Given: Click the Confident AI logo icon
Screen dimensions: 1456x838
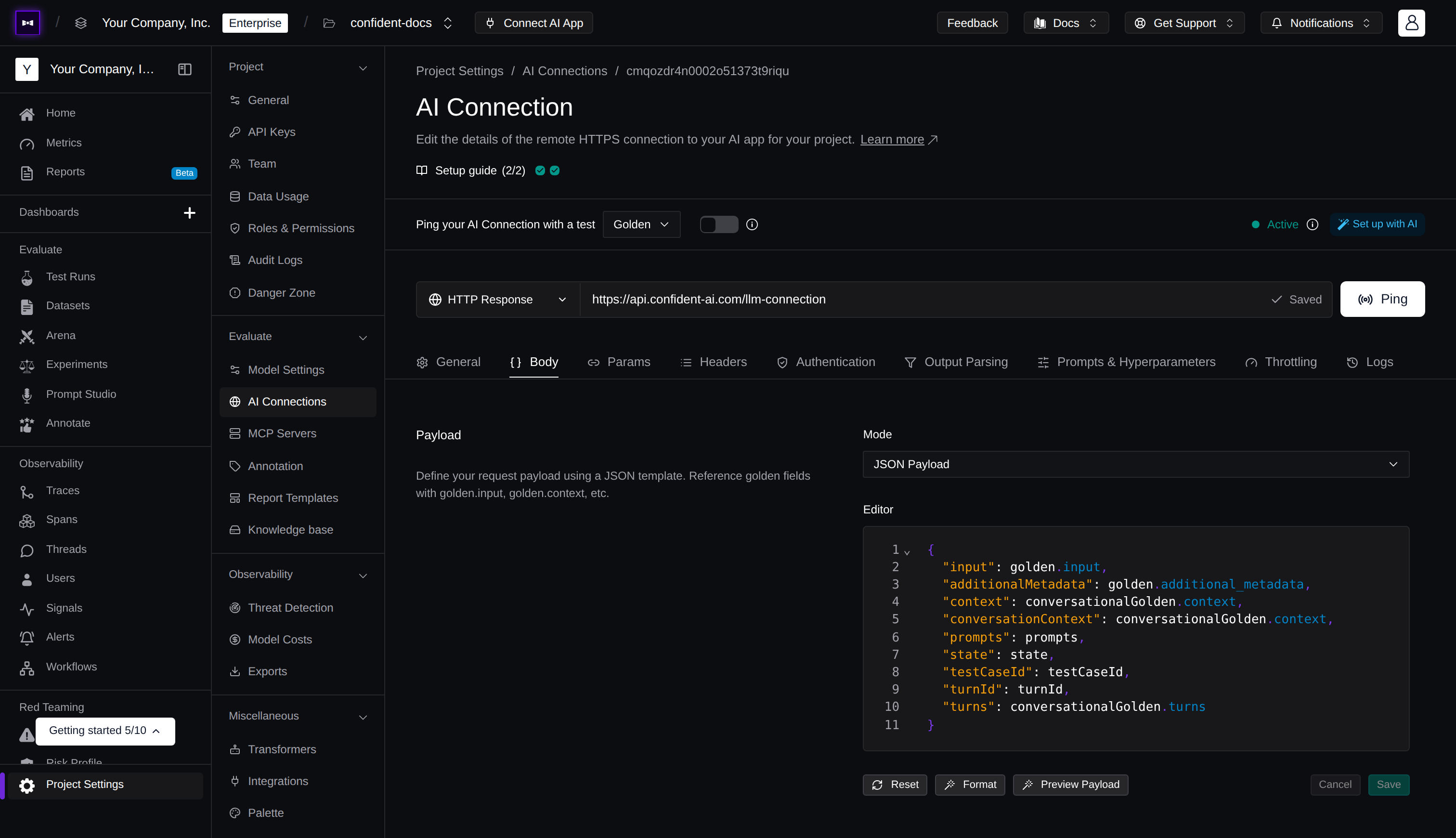Looking at the screenshot, I should tap(27, 23).
